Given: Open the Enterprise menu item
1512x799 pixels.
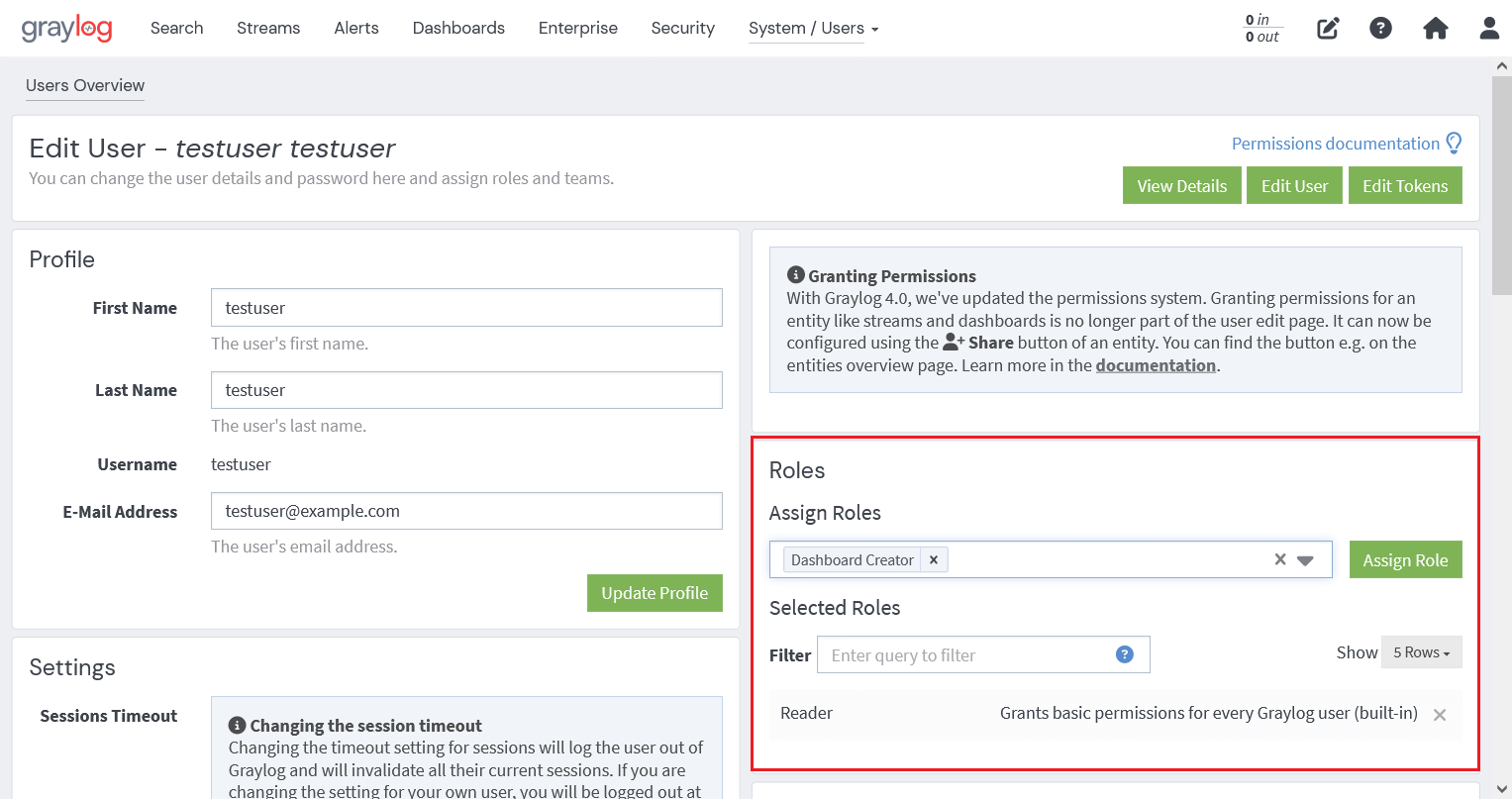Looking at the screenshot, I should click(x=578, y=28).
